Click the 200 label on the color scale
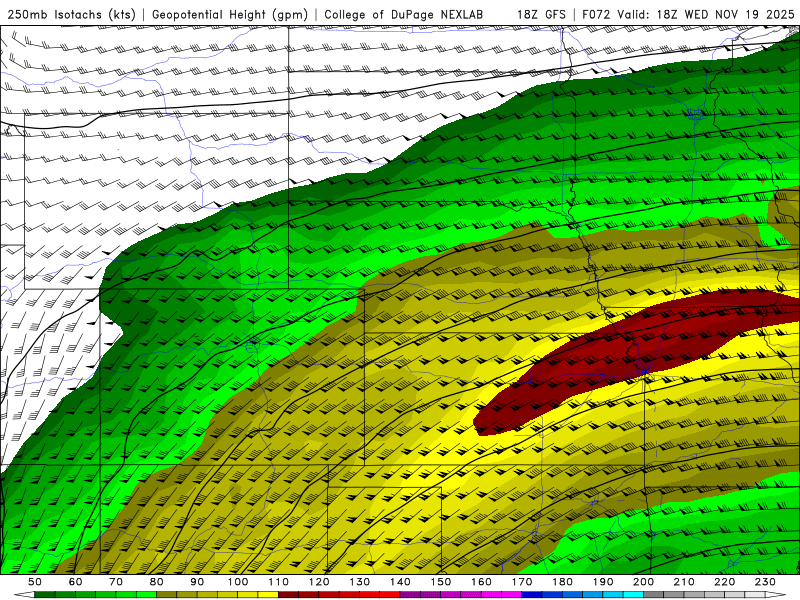 coord(643,582)
